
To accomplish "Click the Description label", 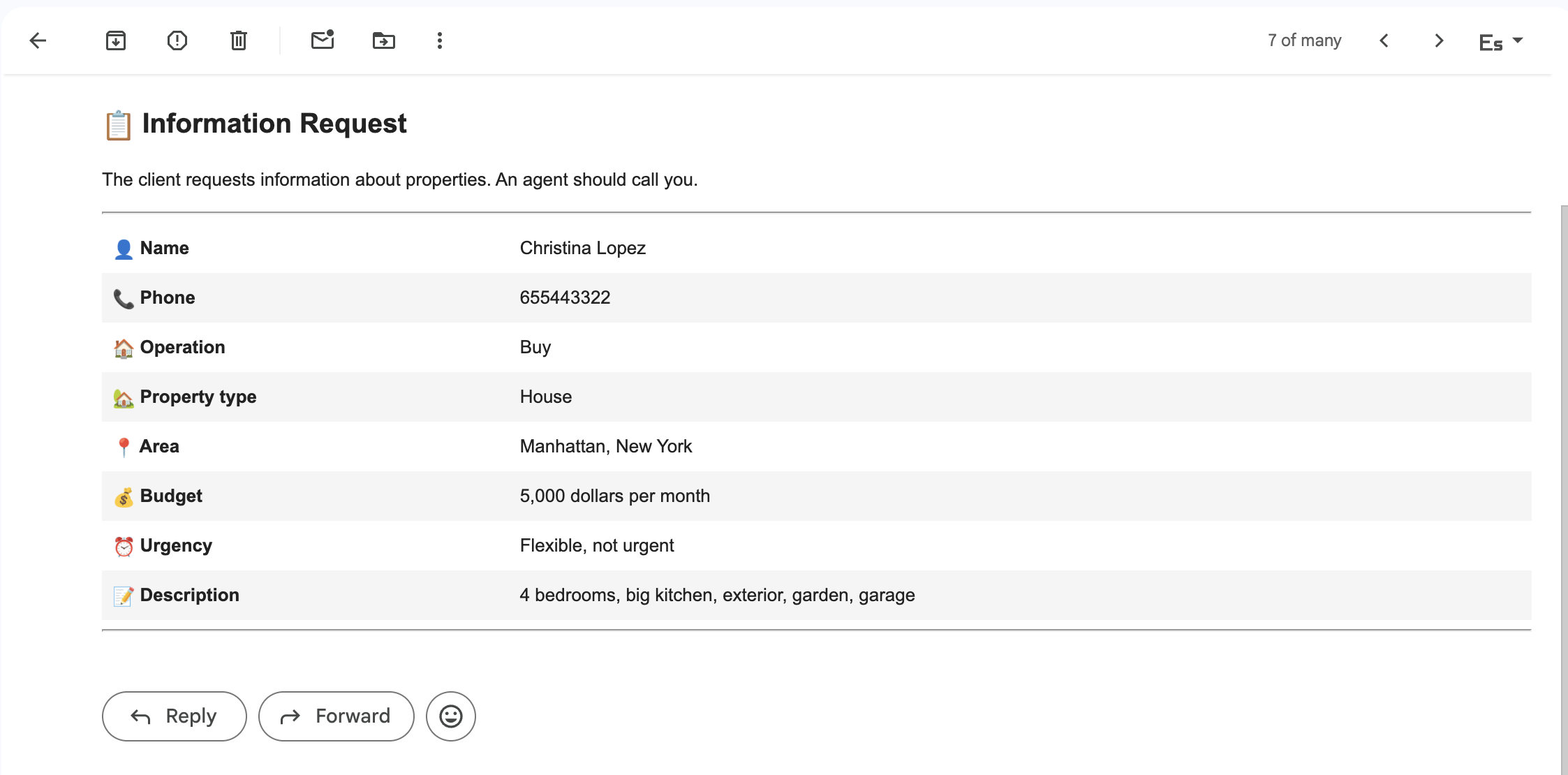I will click(190, 595).
